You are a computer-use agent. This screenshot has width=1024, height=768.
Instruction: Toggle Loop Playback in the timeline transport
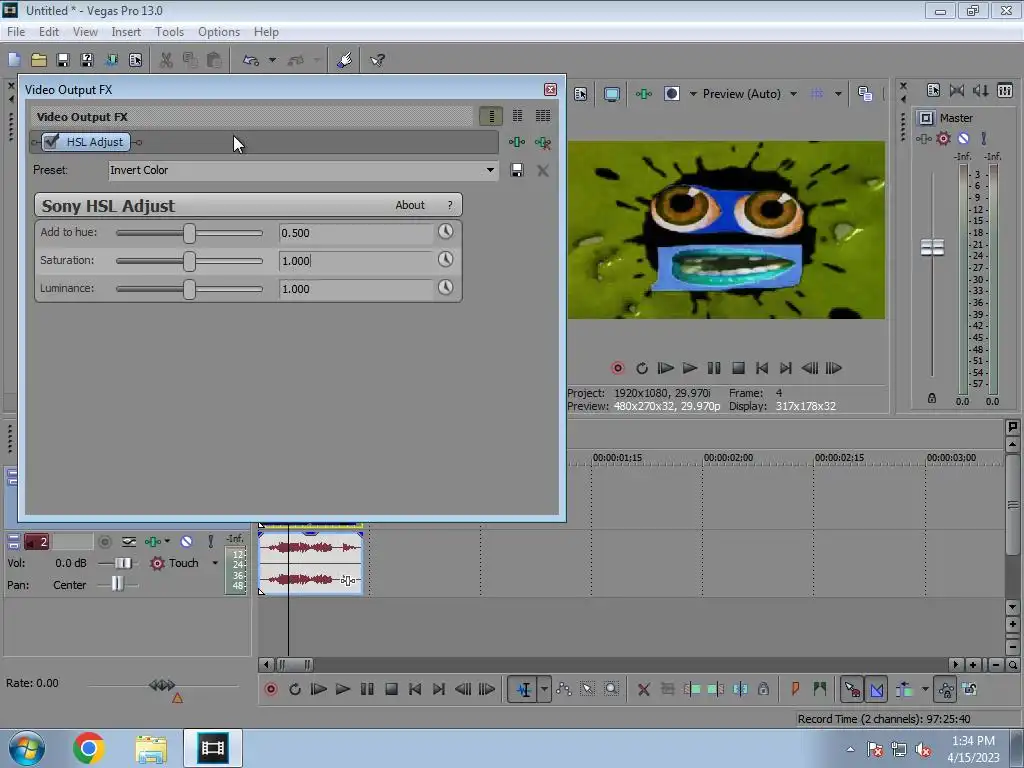(295, 689)
